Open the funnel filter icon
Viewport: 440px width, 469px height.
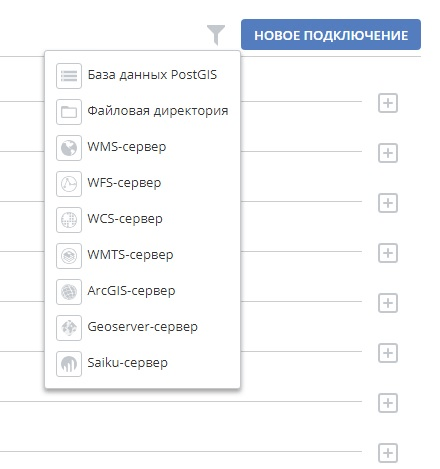(216, 34)
